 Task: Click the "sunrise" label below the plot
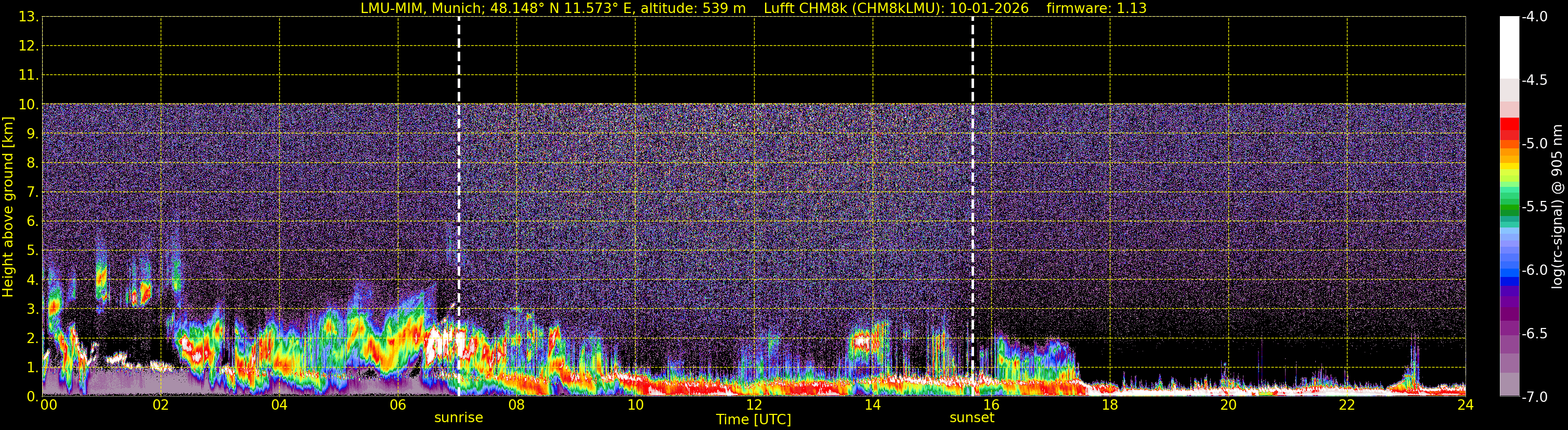tap(458, 418)
